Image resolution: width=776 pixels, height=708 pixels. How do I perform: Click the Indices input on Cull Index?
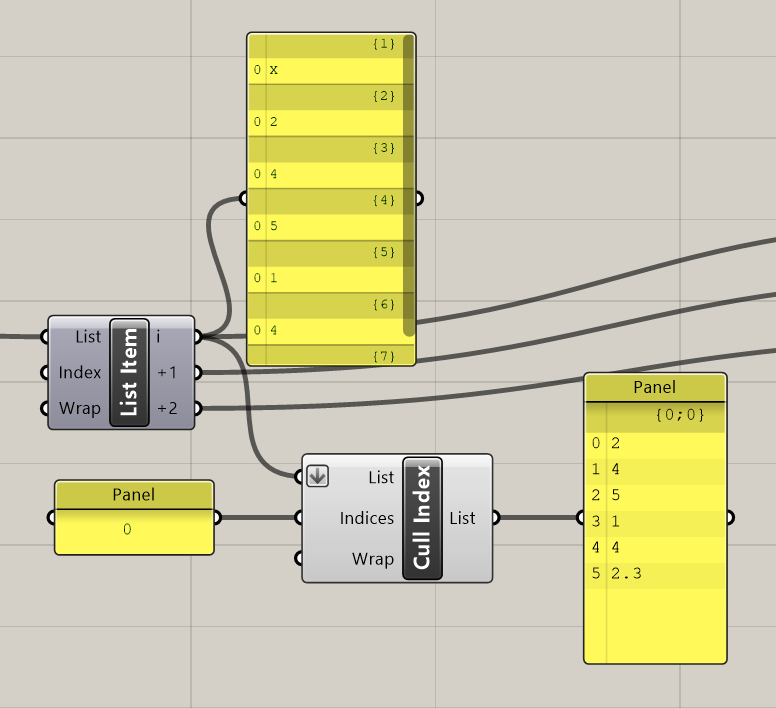(367, 518)
